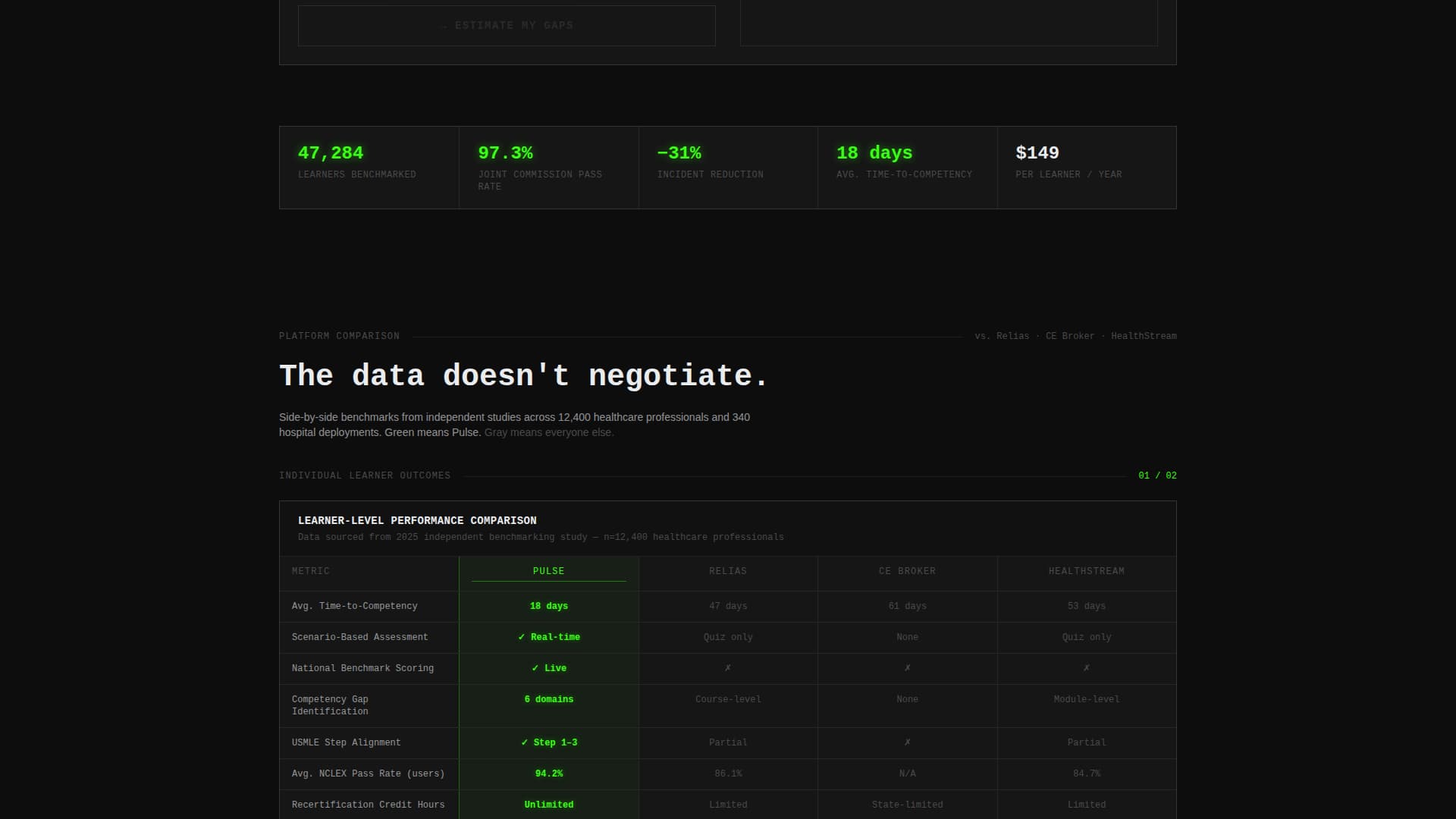Select the 47,284 learners benchmarked stat
The width and height of the screenshot is (1456, 819).
point(369,168)
